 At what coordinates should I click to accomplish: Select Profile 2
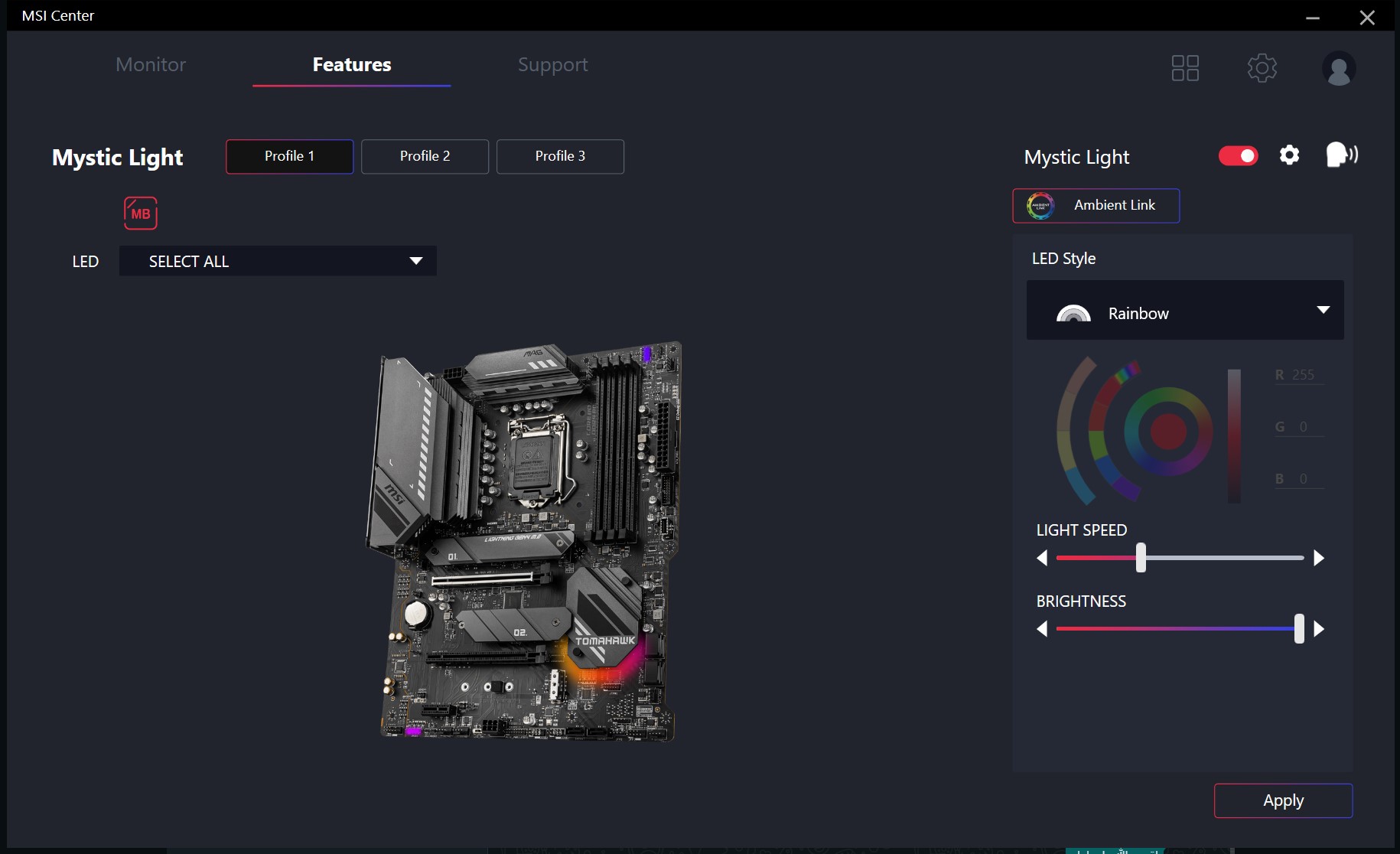coord(425,156)
